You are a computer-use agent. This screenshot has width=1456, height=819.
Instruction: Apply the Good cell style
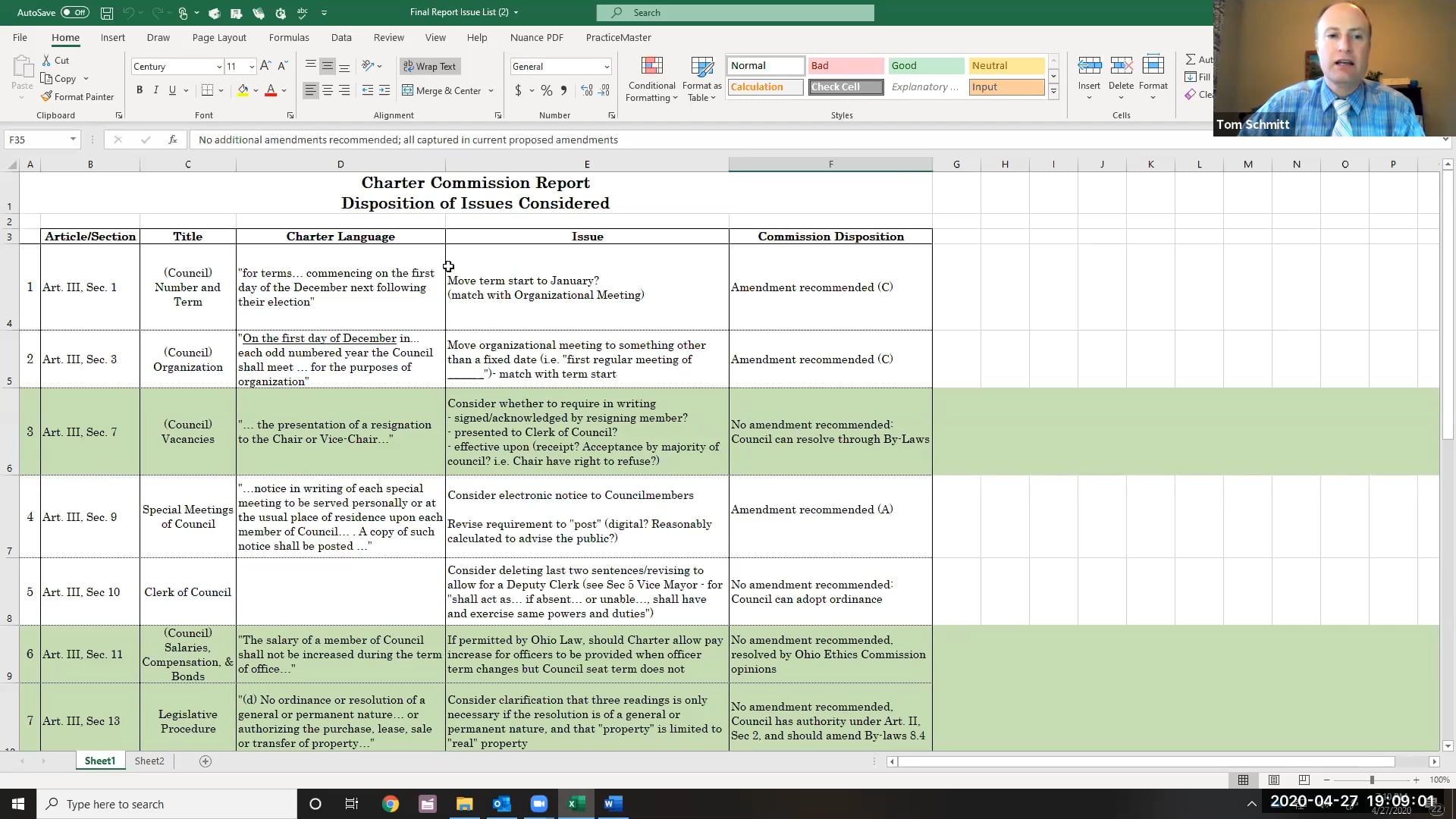(x=926, y=66)
